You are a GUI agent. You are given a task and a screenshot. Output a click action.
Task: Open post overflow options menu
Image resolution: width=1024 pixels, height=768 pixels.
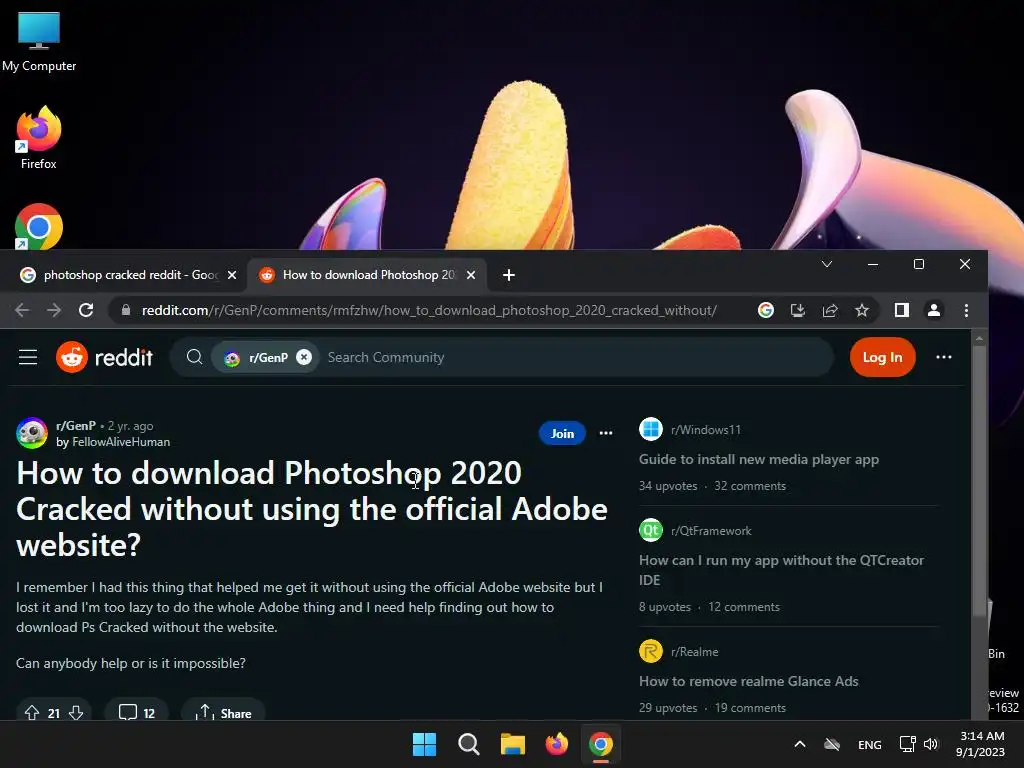606,433
